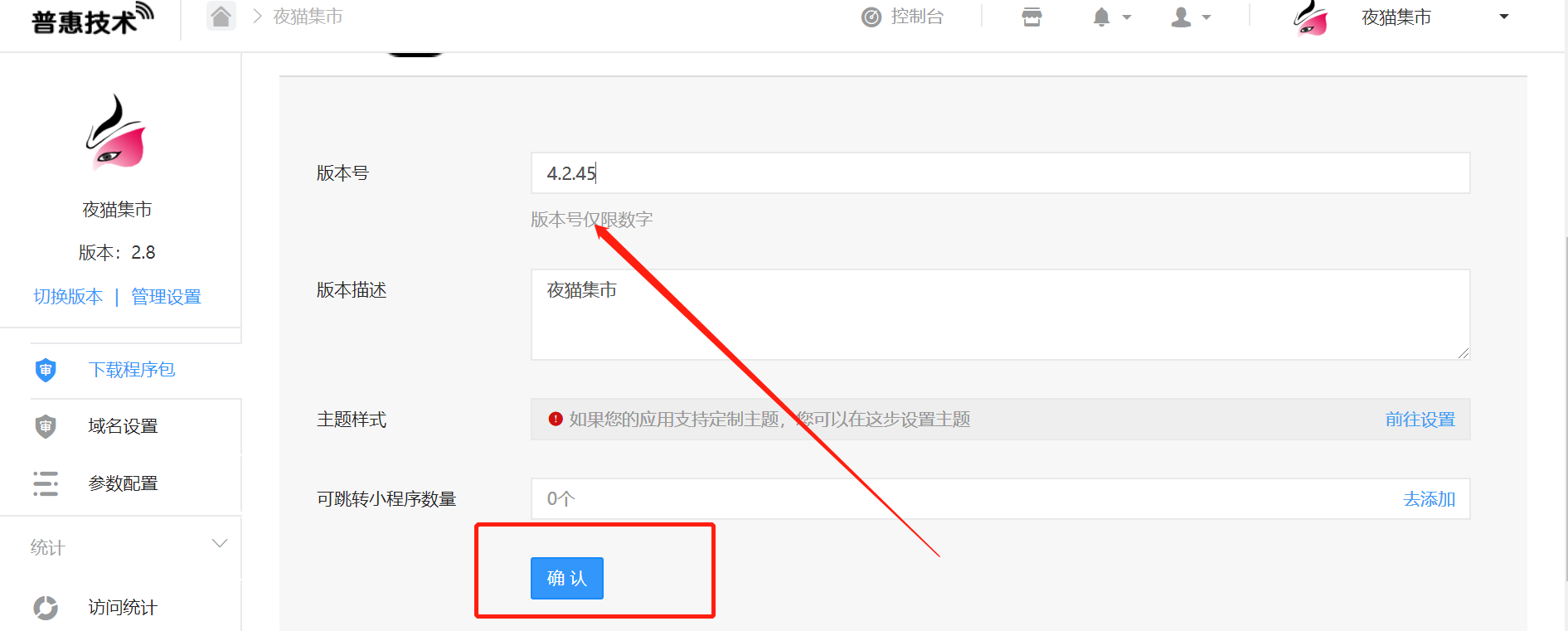The width and height of the screenshot is (1568, 631).
Task: Open the user profile icon
Action: [x=1181, y=17]
